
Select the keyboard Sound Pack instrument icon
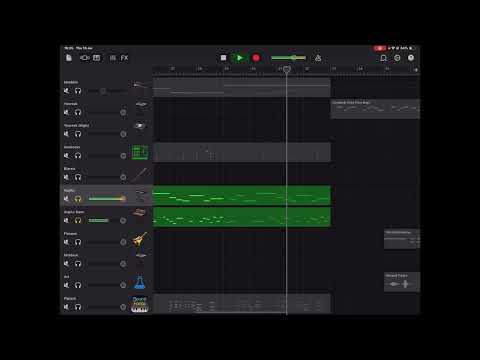click(140, 304)
